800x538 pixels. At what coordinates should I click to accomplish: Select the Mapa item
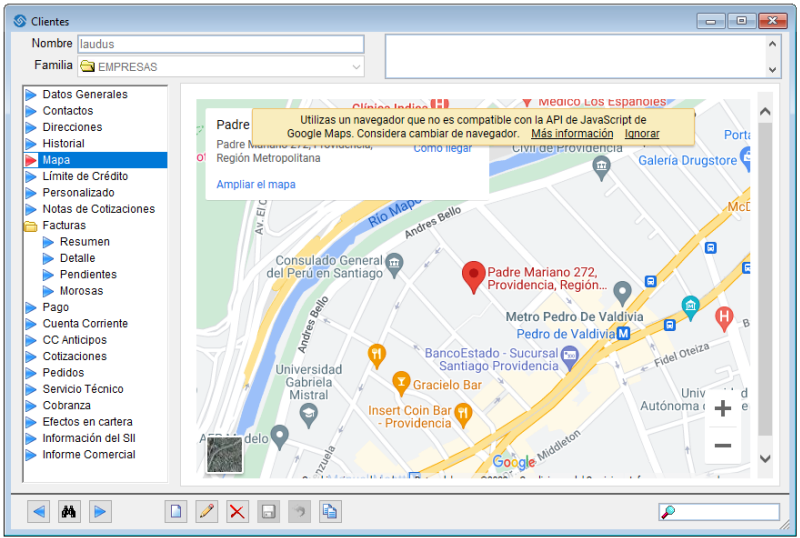[95, 160]
